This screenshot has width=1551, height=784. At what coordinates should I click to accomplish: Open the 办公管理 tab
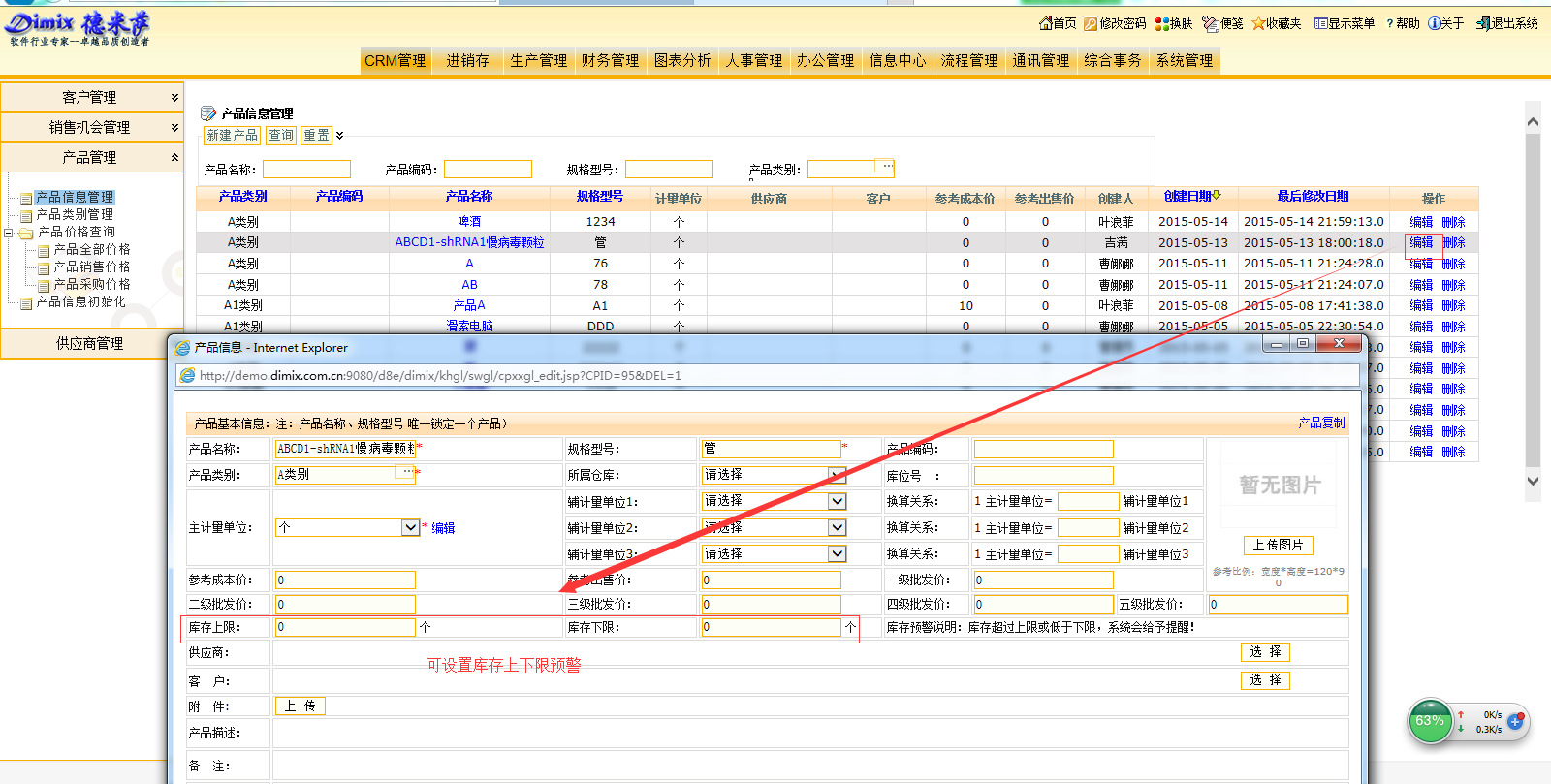coord(825,60)
